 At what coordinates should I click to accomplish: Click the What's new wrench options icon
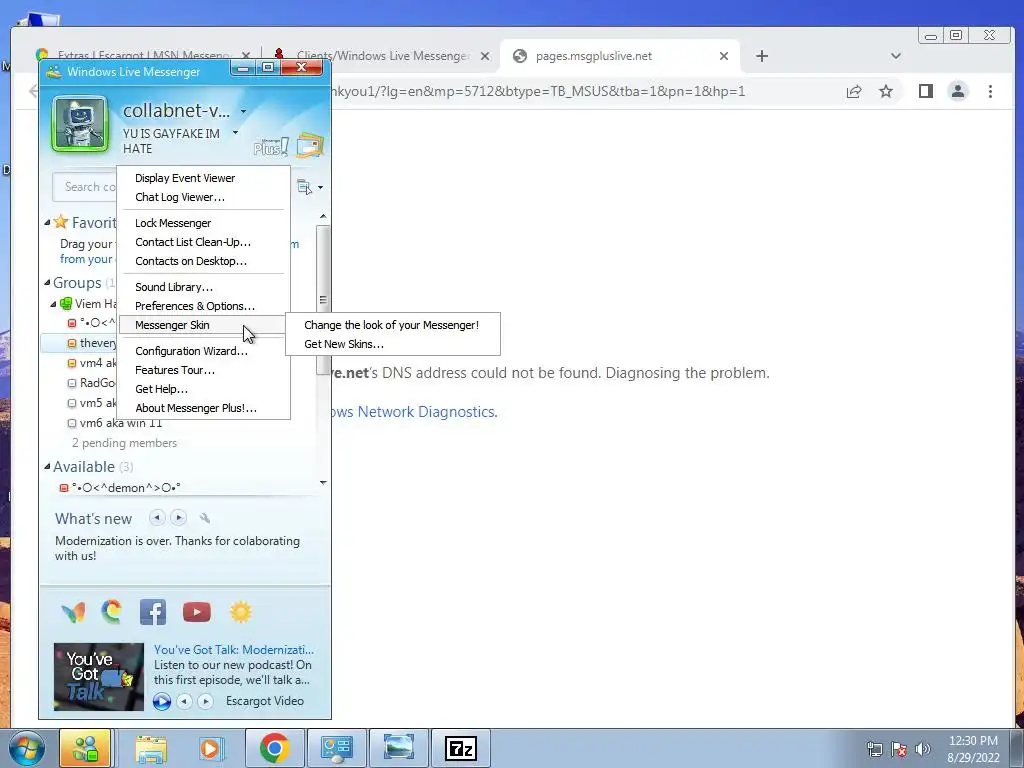click(204, 518)
